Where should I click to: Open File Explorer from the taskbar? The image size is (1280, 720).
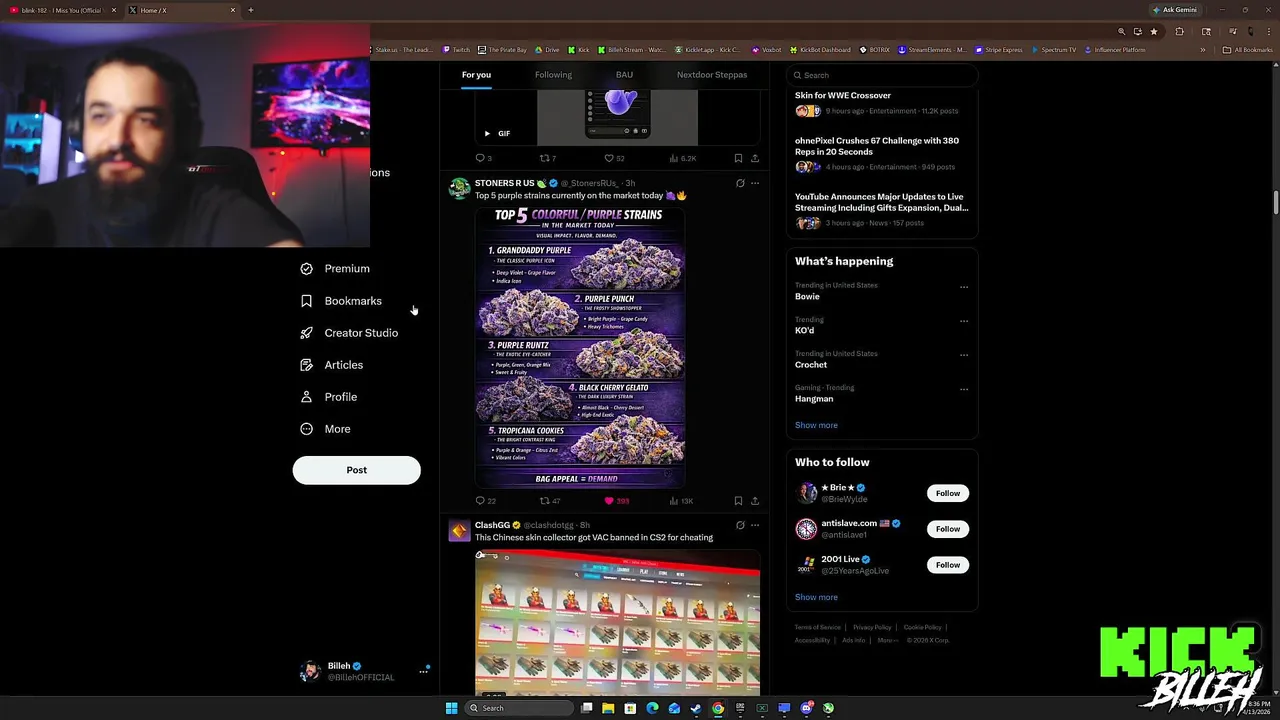[608, 708]
